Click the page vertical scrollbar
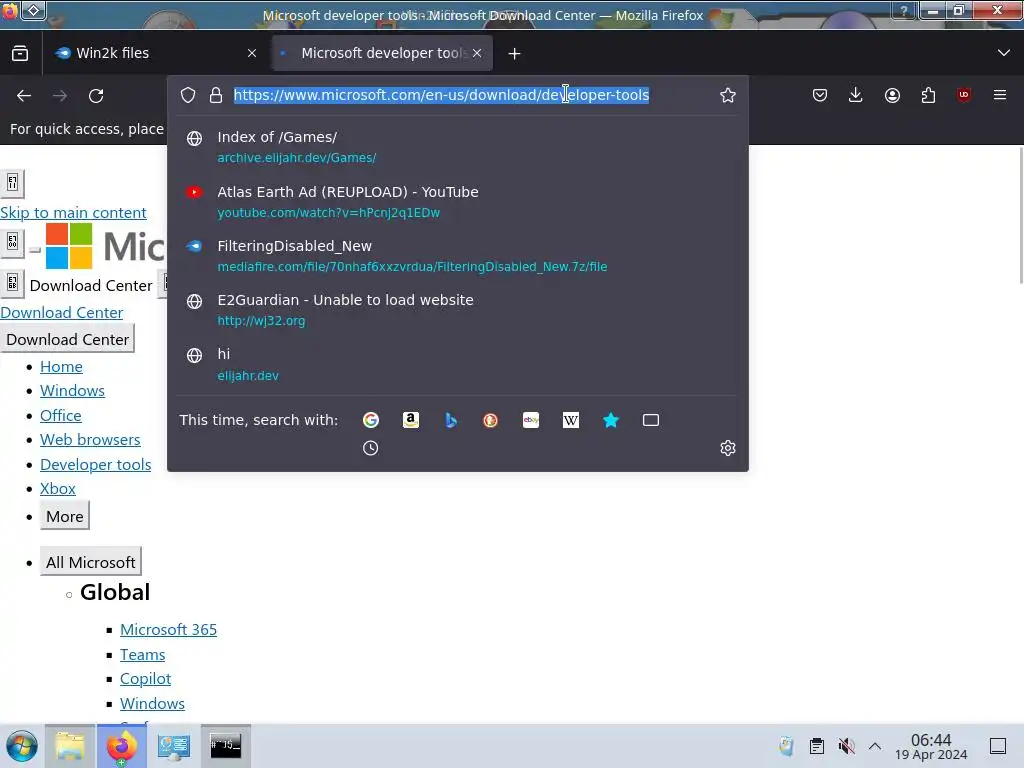The height and width of the screenshot is (768, 1024). tap(1020, 216)
